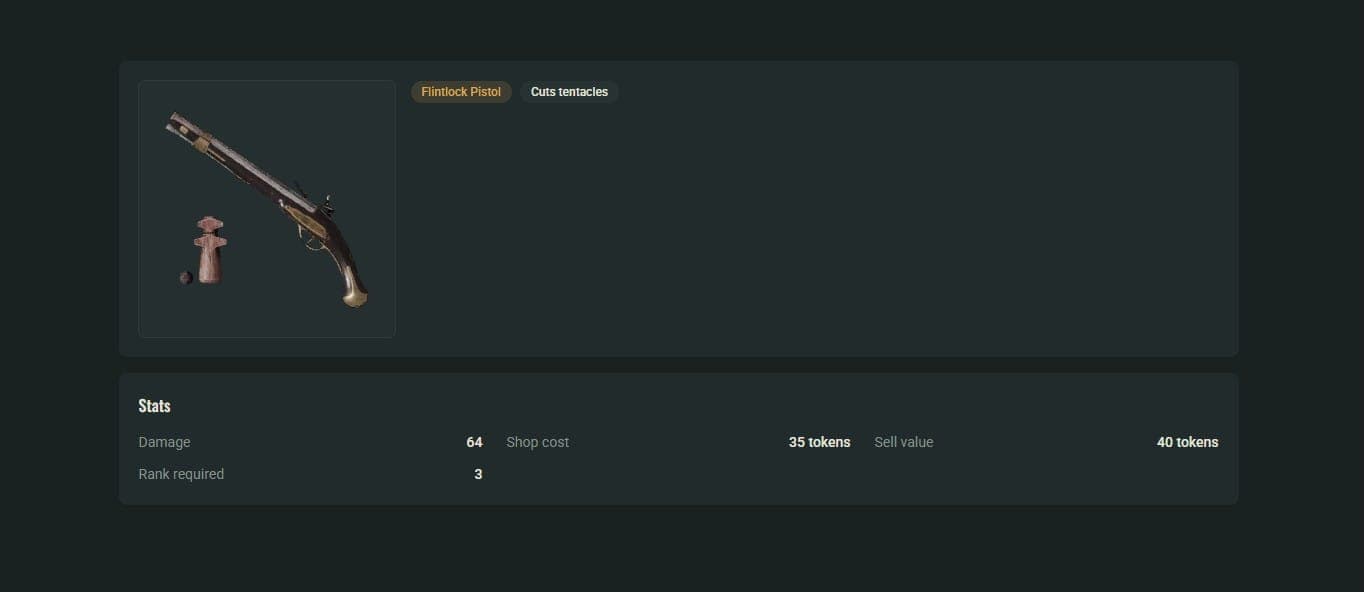This screenshot has width=1364, height=592.
Task: Click the 40 tokens value
Action: point(1187,442)
